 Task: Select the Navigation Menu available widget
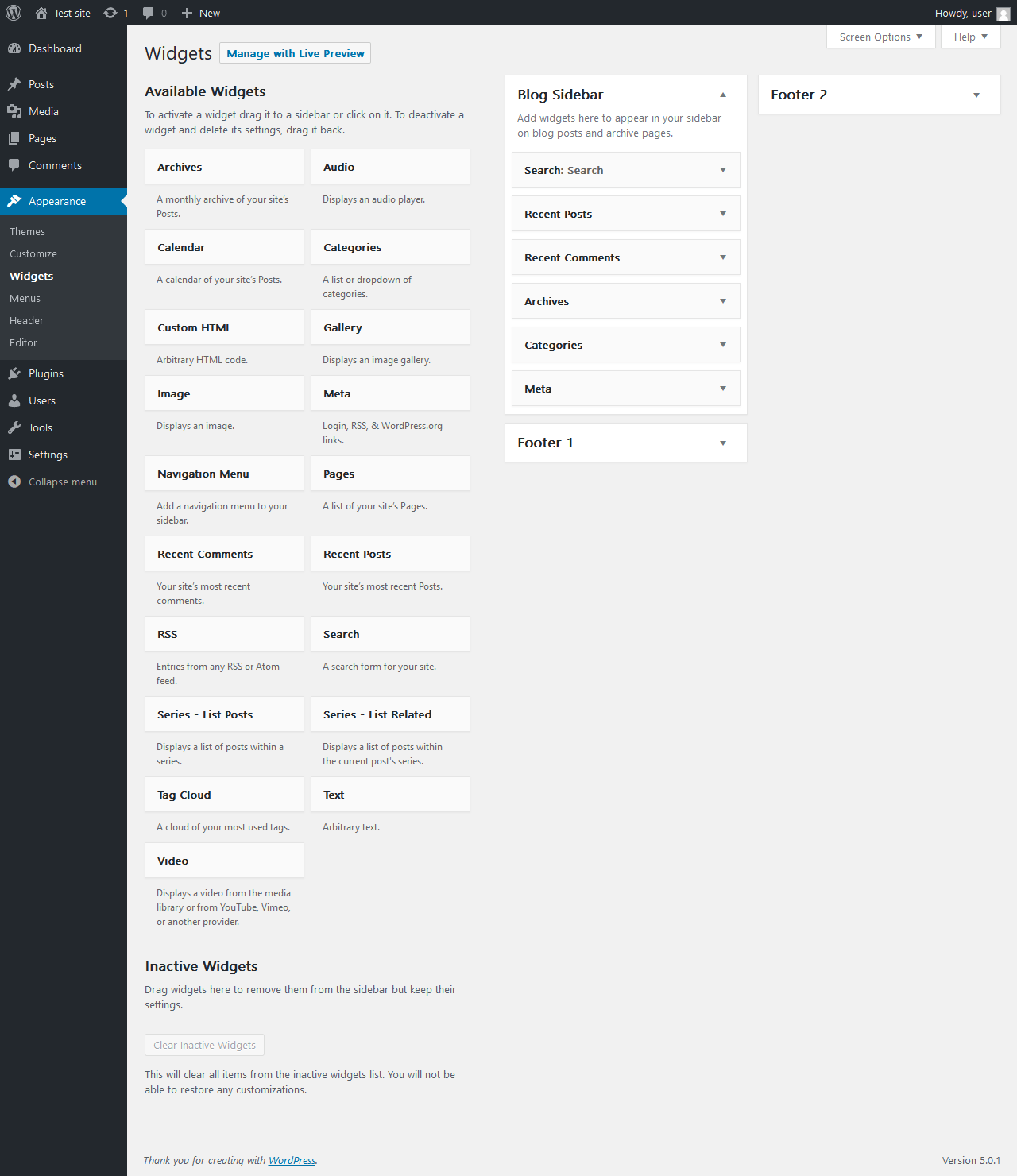[x=224, y=474]
